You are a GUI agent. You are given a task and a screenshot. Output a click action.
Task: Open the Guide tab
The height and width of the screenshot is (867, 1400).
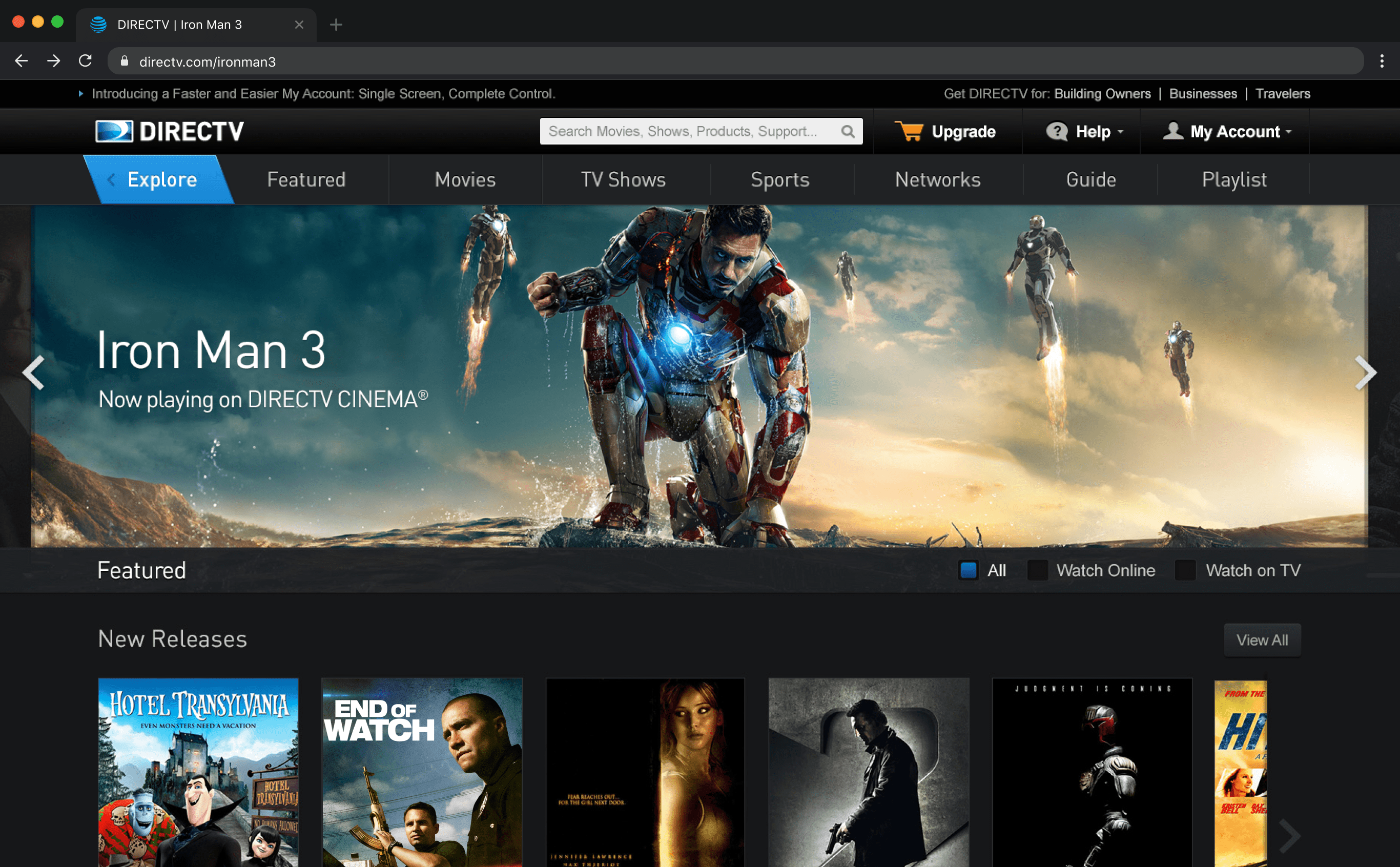pos(1090,179)
